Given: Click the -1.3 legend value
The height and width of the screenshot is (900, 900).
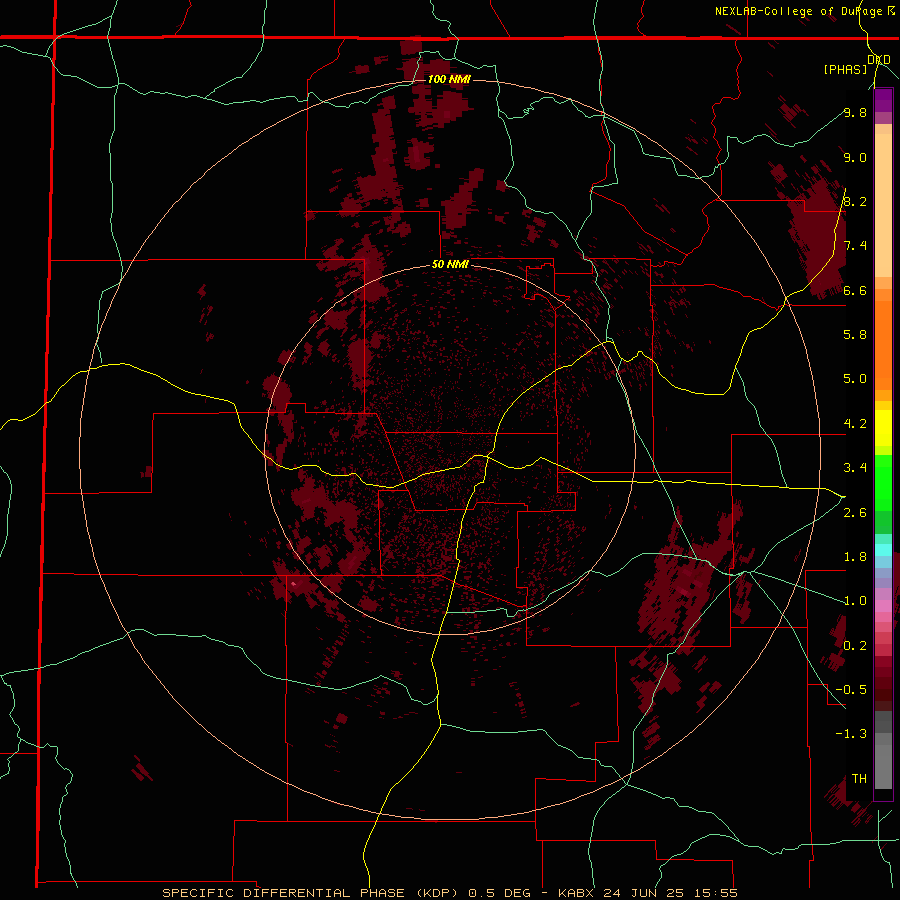Looking at the screenshot, I should (851, 734).
